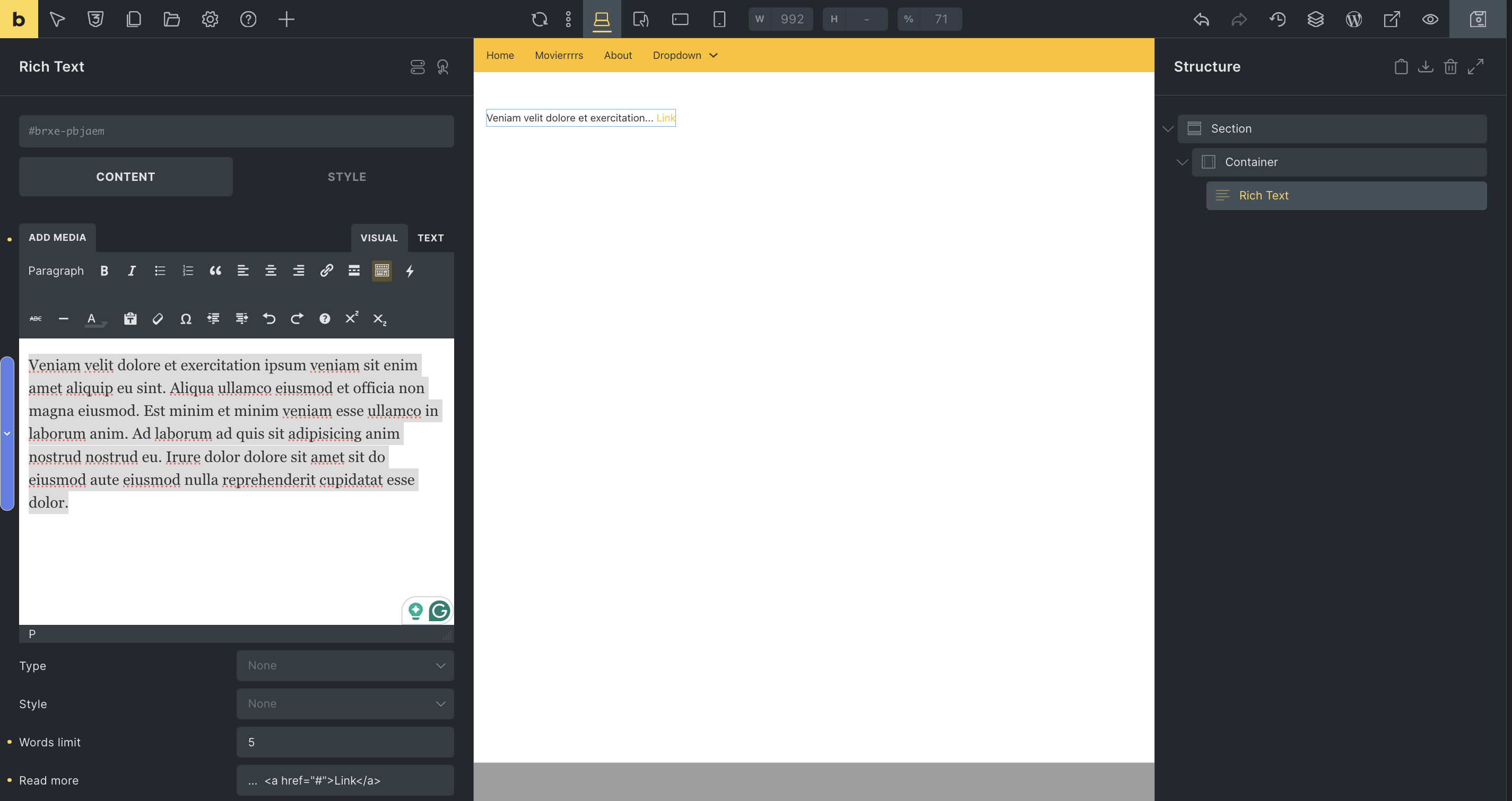Open the three-dot breakpoint options
Image resolution: width=1512 pixels, height=801 pixels.
[568, 20]
